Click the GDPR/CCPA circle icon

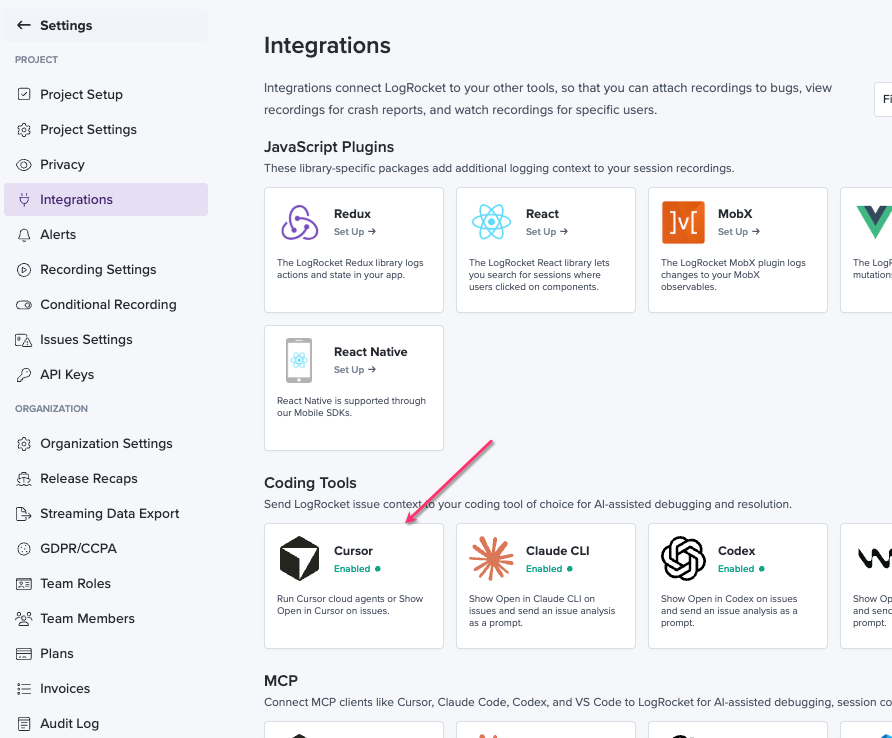(24, 549)
